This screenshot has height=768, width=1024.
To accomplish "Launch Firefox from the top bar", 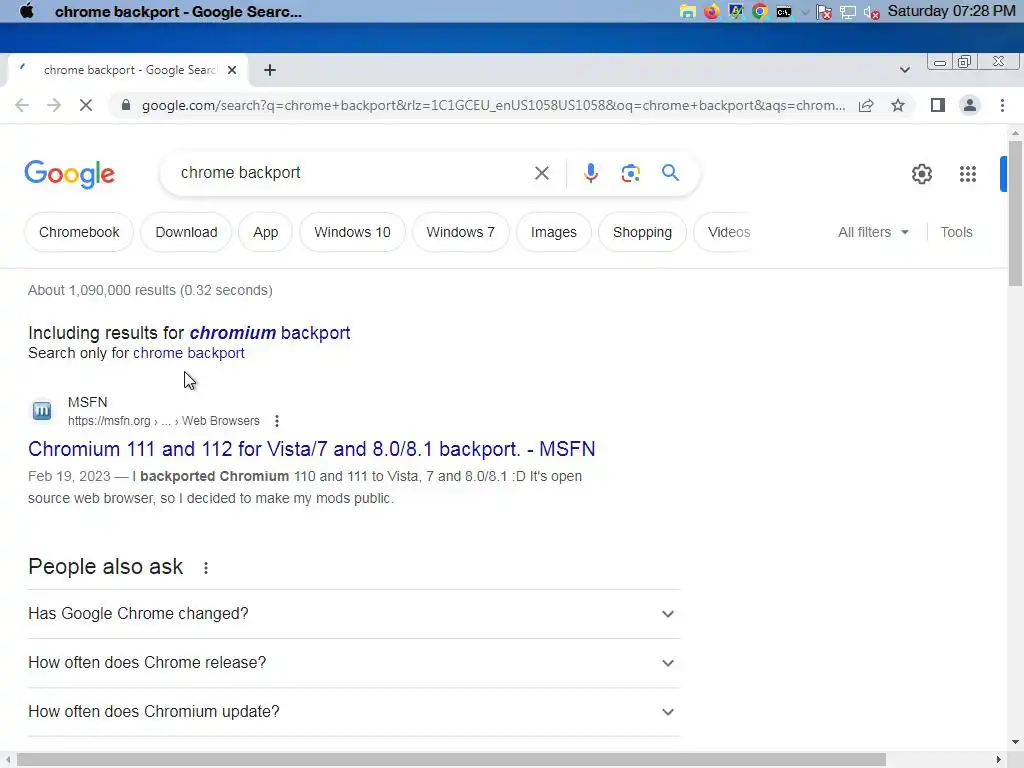I will click(x=711, y=12).
